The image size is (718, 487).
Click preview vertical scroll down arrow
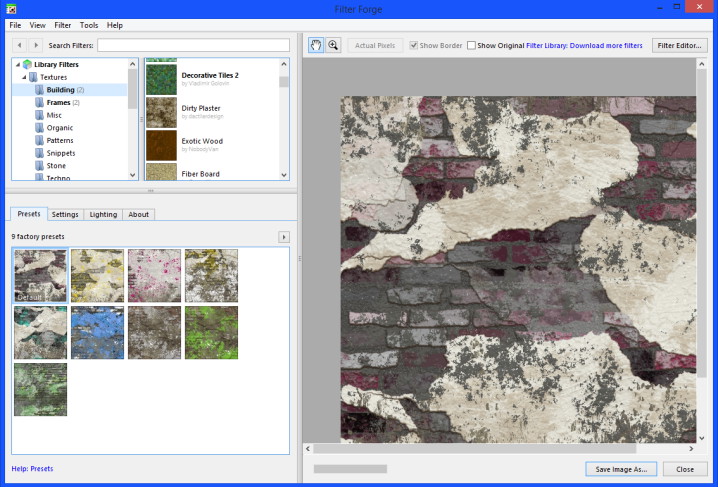pyautogui.click(x=702, y=438)
